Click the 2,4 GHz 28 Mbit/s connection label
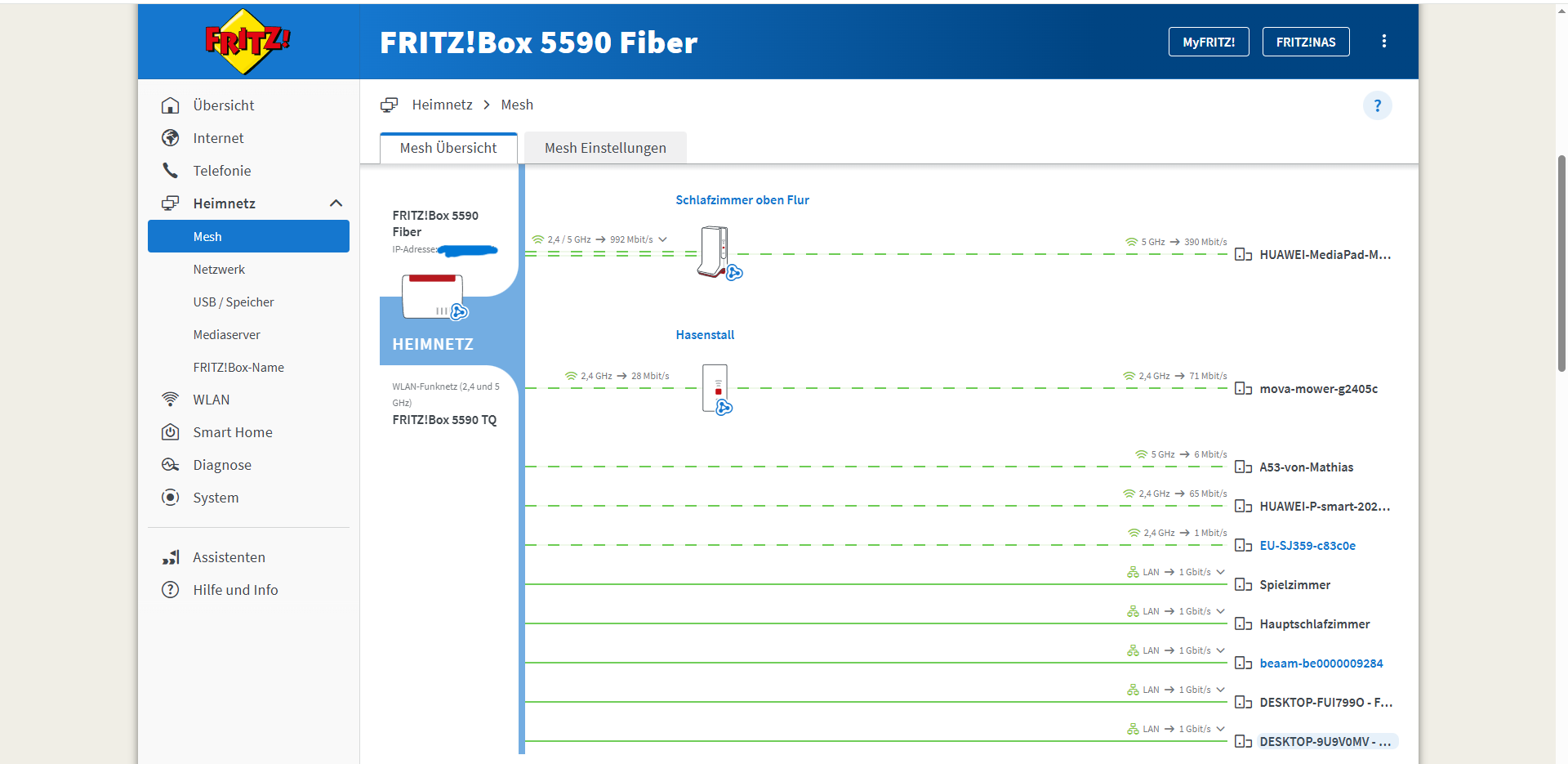Viewport: 1568px width, 764px height. 617,376
